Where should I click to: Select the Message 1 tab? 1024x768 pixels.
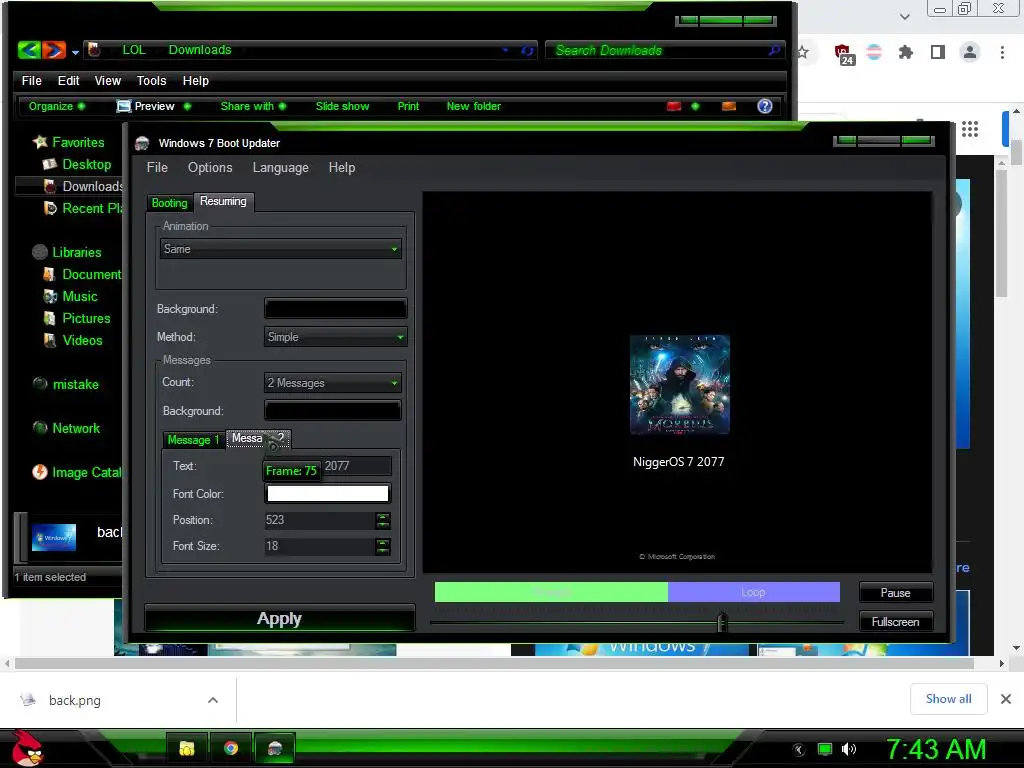193,440
